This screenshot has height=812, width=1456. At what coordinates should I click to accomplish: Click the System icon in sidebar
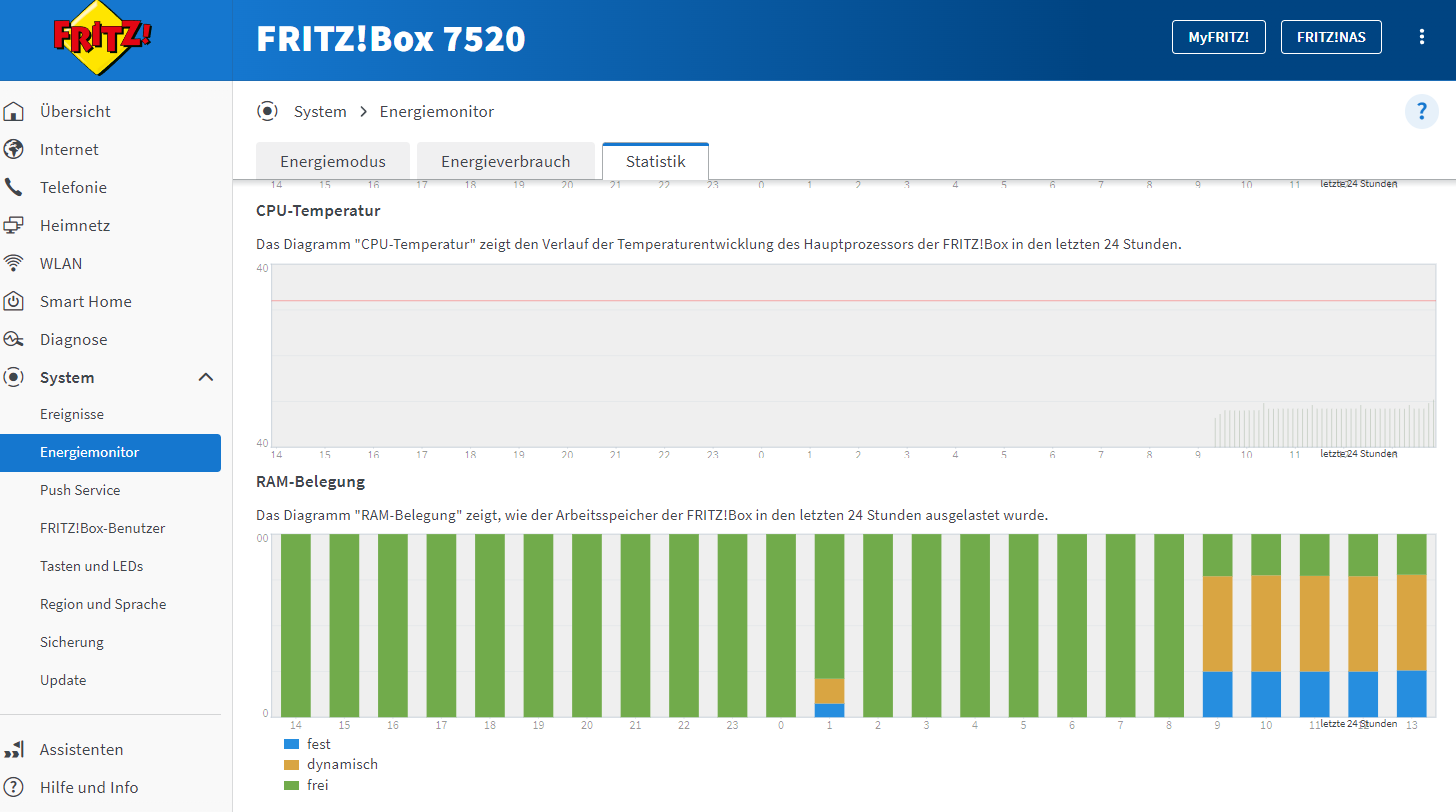14,377
